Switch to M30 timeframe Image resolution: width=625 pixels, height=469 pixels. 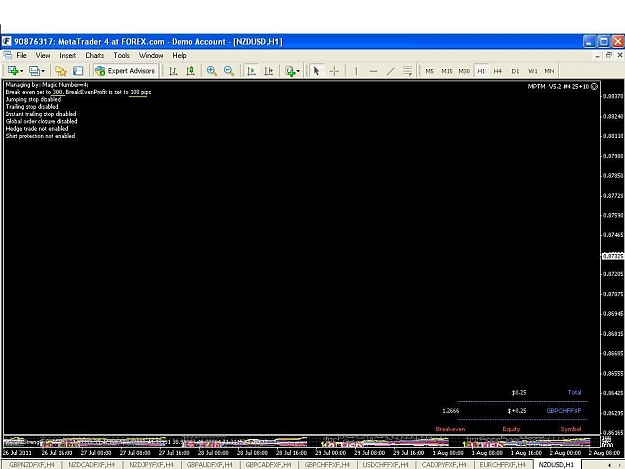click(464, 71)
